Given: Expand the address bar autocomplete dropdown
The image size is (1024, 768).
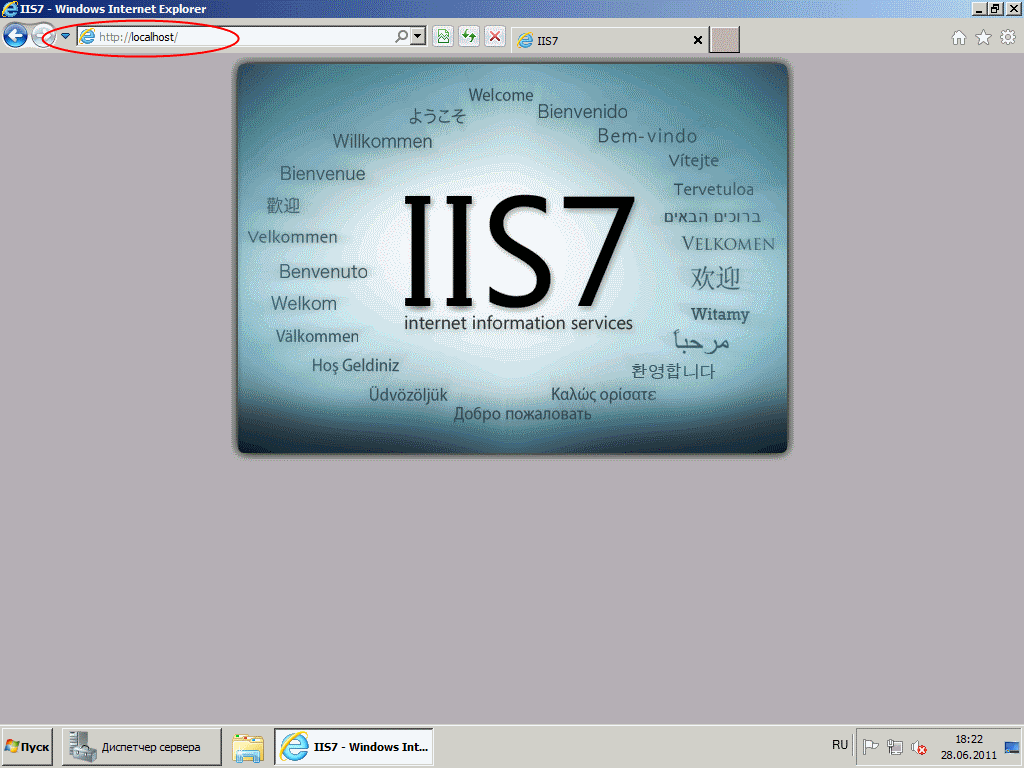Looking at the screenshot, I should [x=419, y=37].
